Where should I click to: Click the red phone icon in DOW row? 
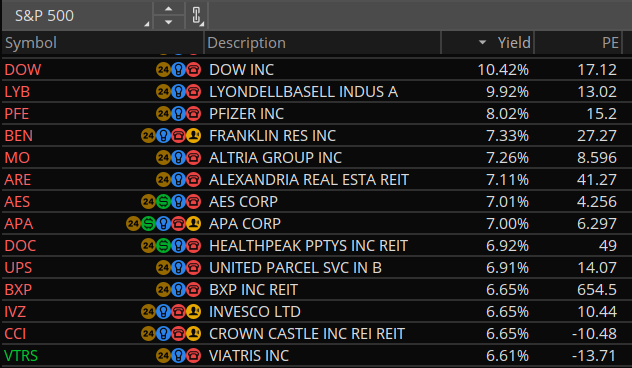coord(193,70)
